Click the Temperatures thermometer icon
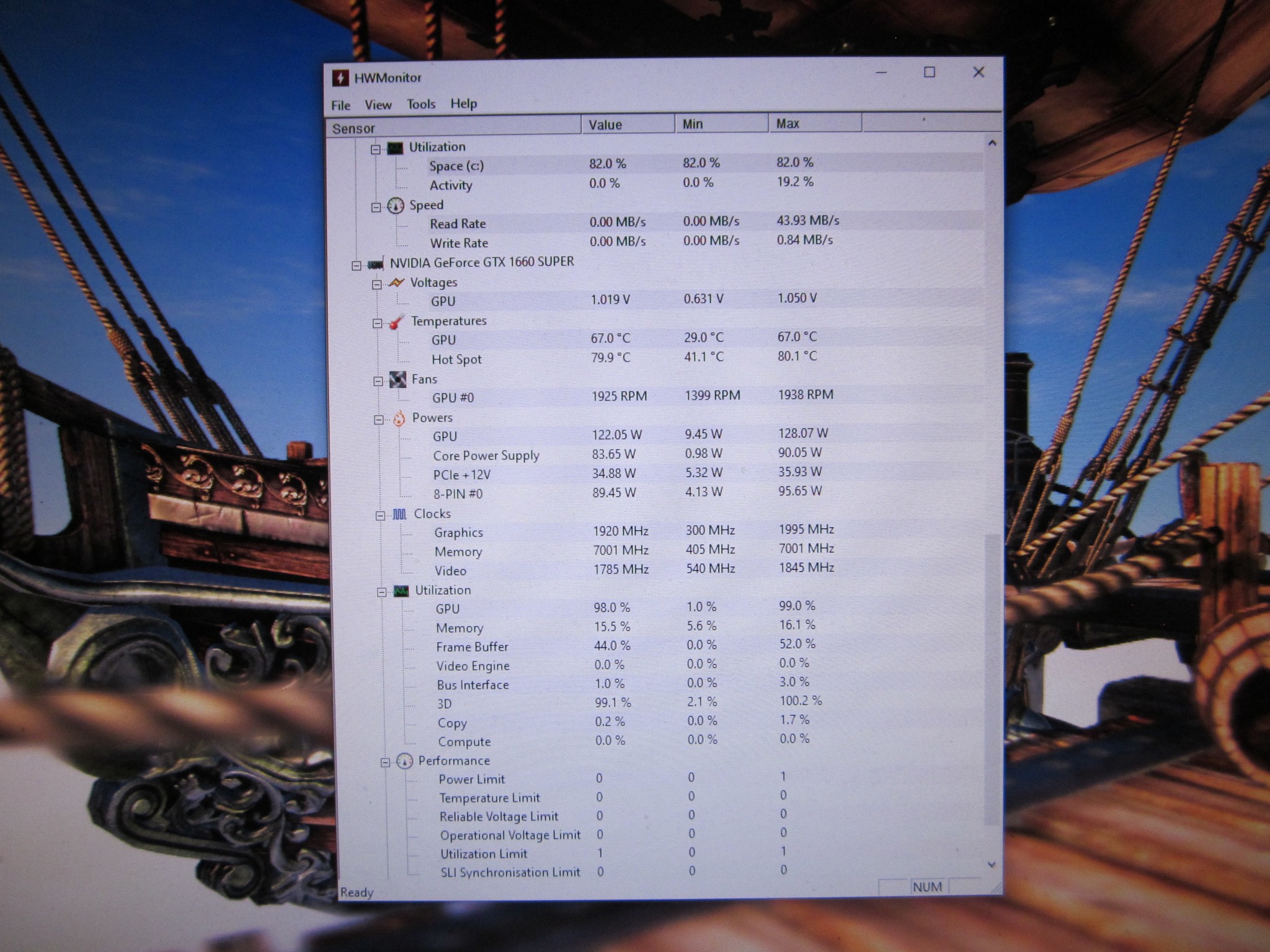 tap(396, 322)
